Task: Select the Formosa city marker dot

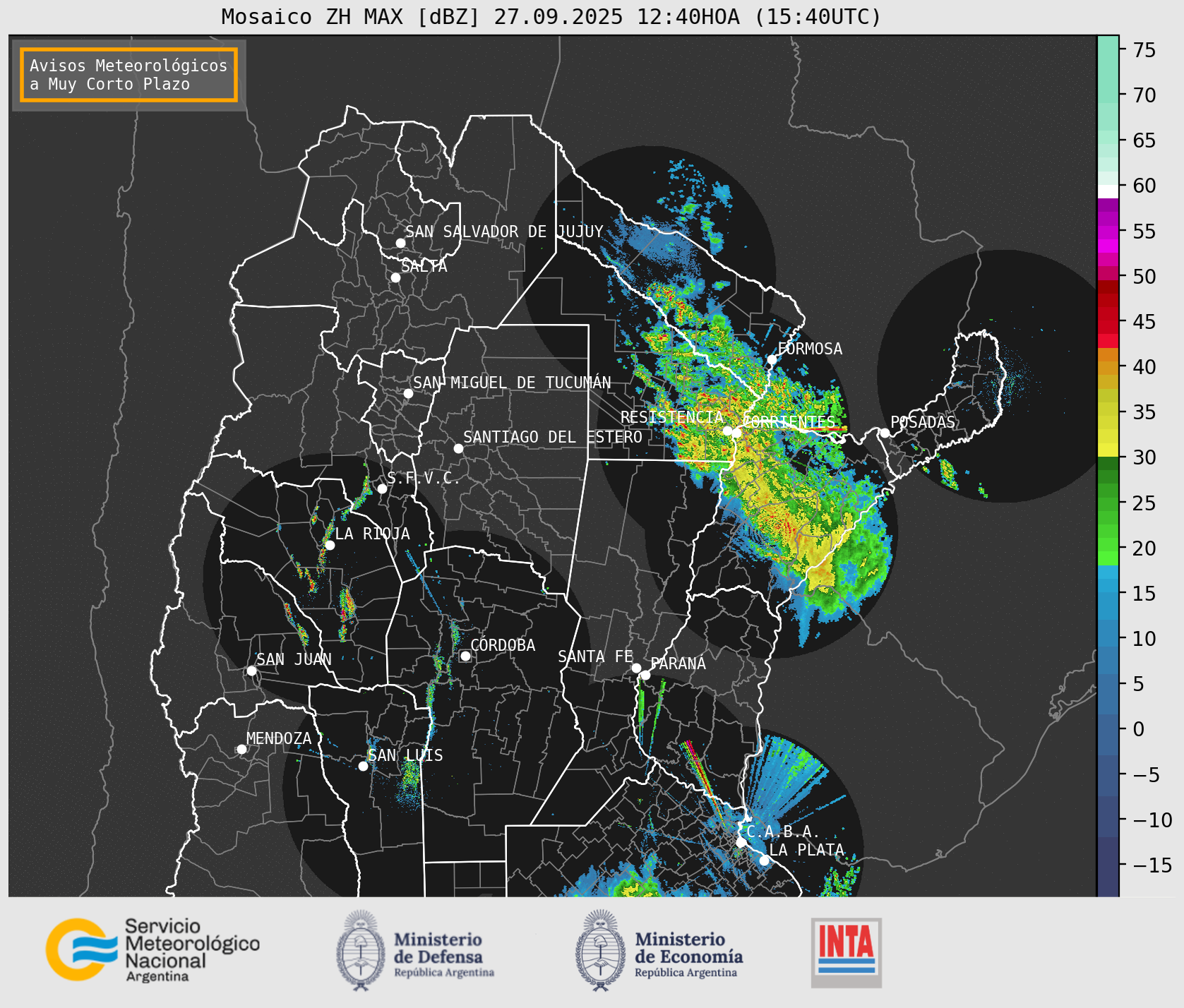Action: coord(772,359)
